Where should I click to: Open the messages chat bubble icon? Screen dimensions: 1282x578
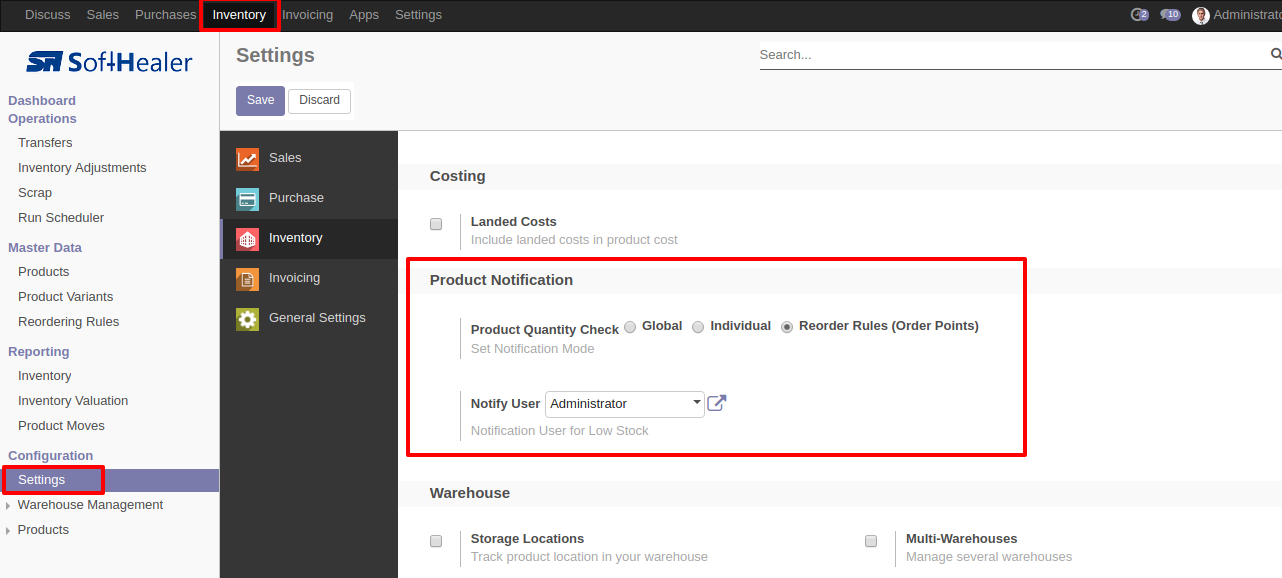point(1170,15)
